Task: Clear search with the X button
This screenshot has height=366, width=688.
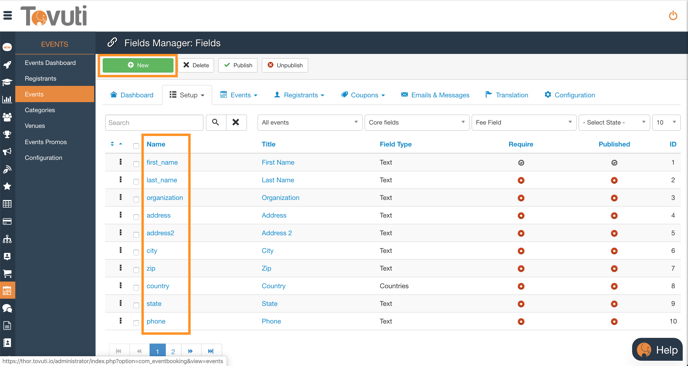Action: (x=236, y=122)
